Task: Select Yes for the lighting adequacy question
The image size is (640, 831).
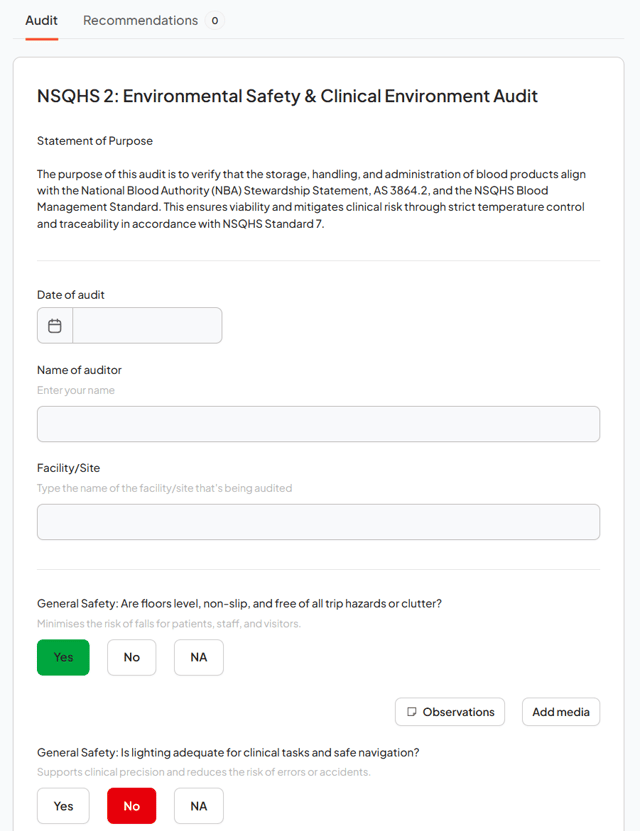Action: coord(63,805)
